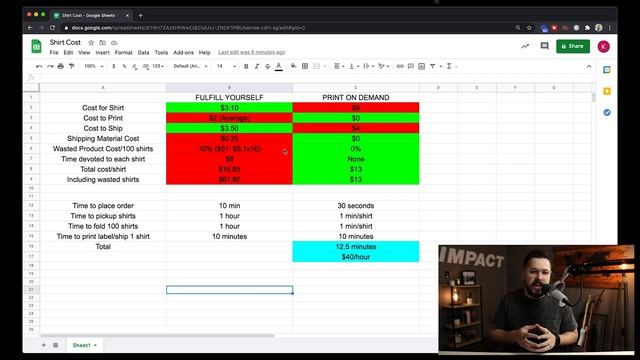The image size is (640, 360).
Task: Open the Format menu
Action: (124, 53)
